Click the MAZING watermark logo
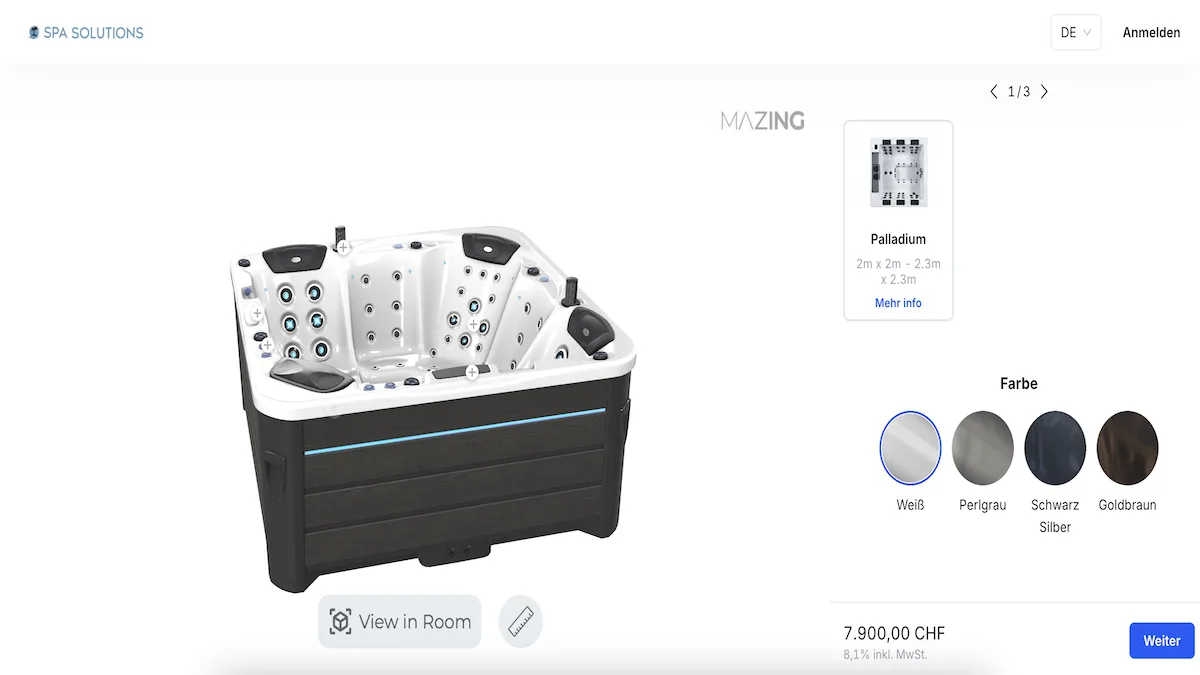This screenshot has height=675, width=1200. 762,121
